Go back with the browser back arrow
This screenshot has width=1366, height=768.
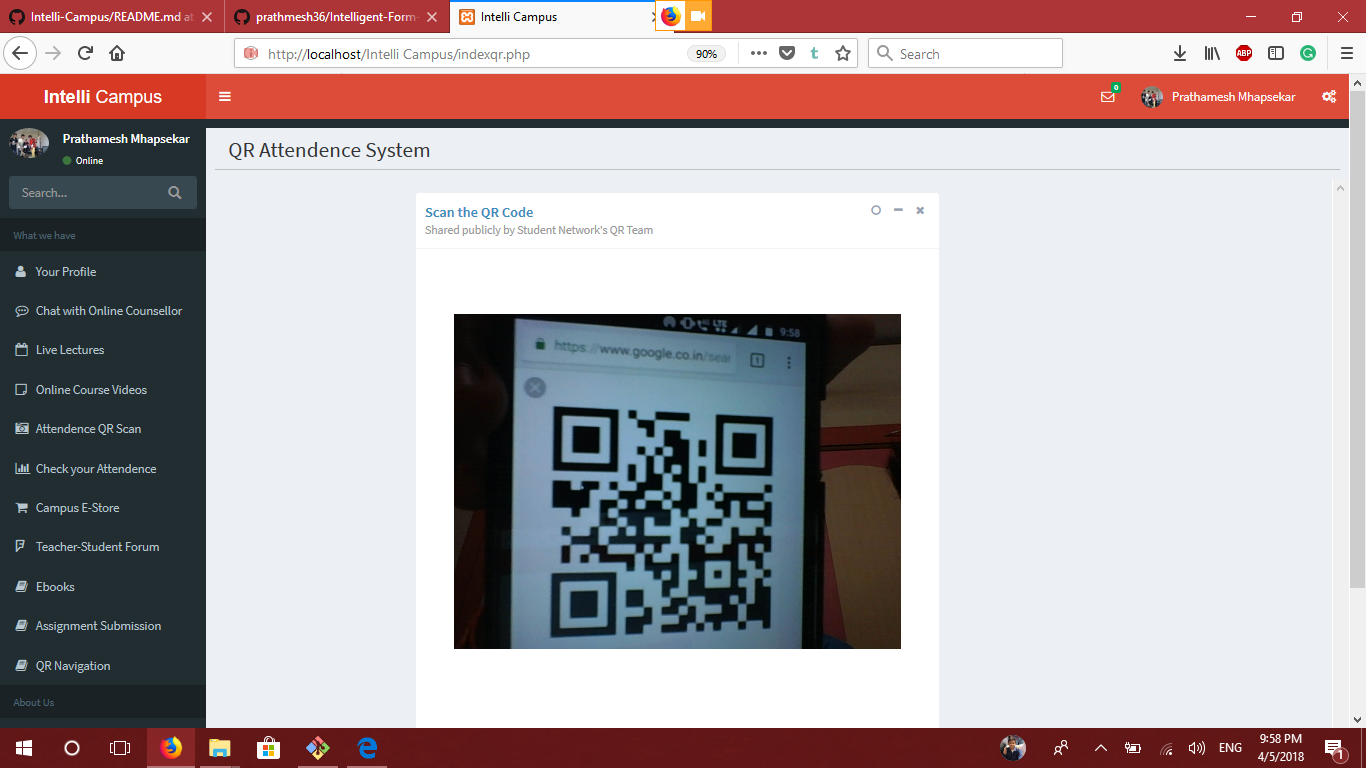pos(21,54)
